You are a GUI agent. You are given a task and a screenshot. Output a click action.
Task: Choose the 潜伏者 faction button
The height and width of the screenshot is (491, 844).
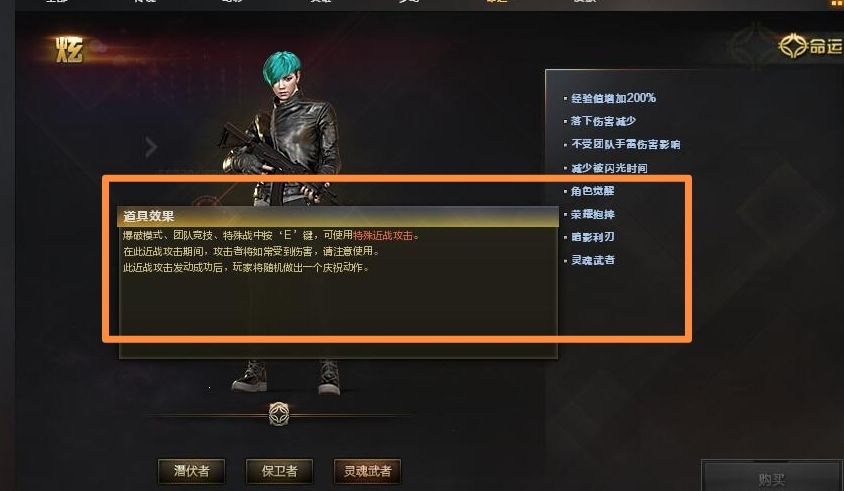pyautogui.click(x=192, y=472)
